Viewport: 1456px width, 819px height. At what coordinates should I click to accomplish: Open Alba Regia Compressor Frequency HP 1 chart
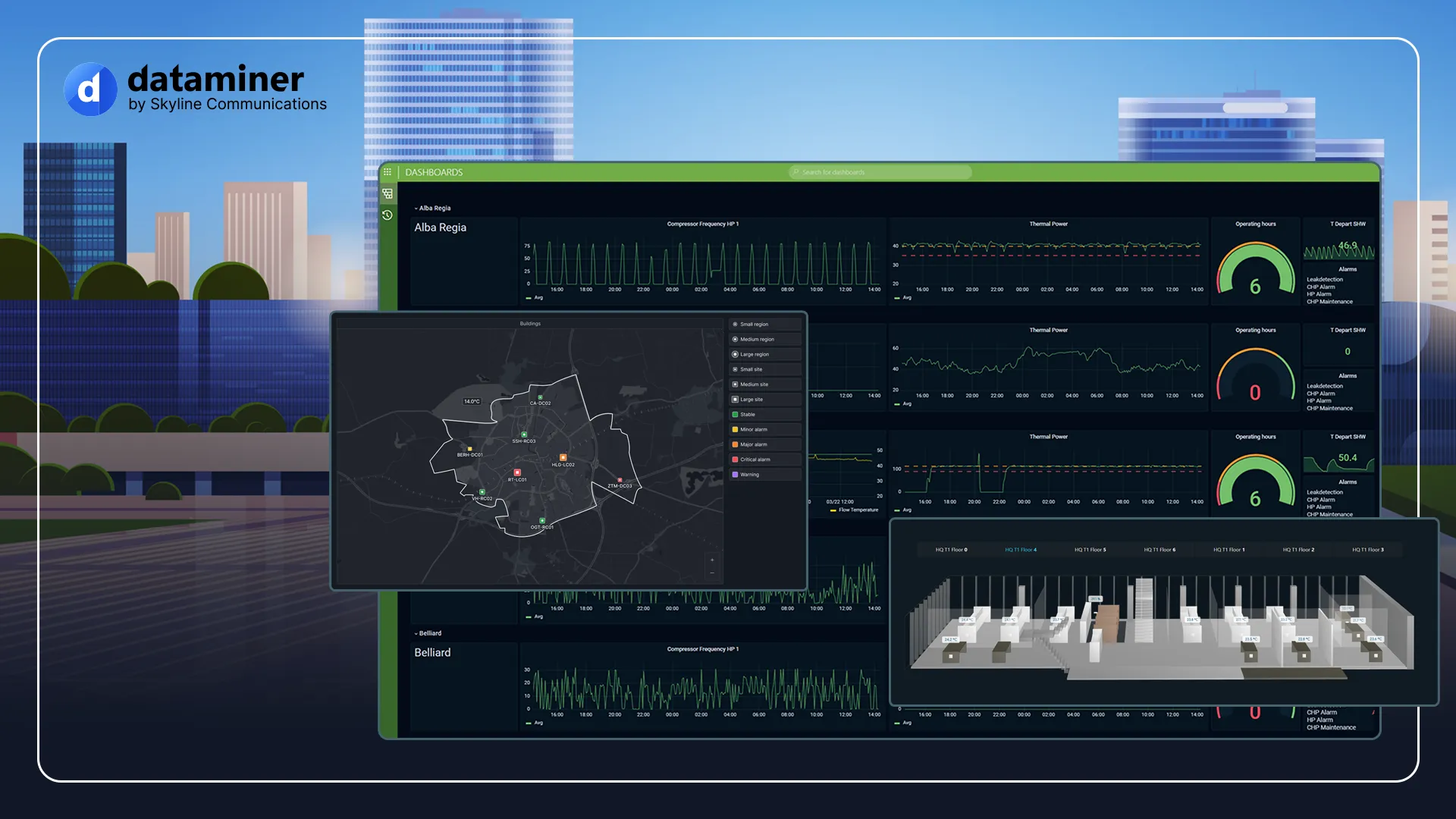[x=703, y=262]
